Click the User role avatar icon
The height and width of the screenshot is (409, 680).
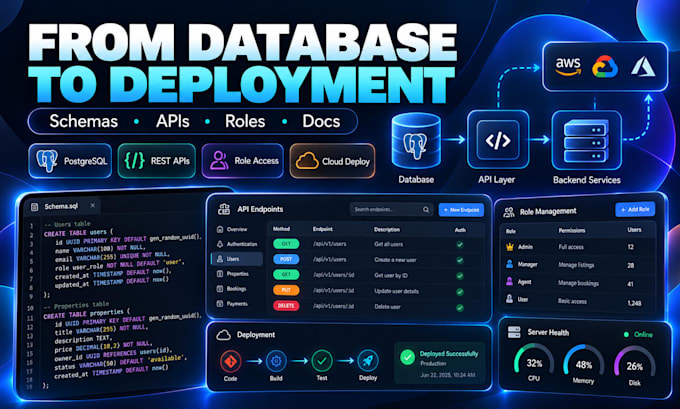click(510, 299)
